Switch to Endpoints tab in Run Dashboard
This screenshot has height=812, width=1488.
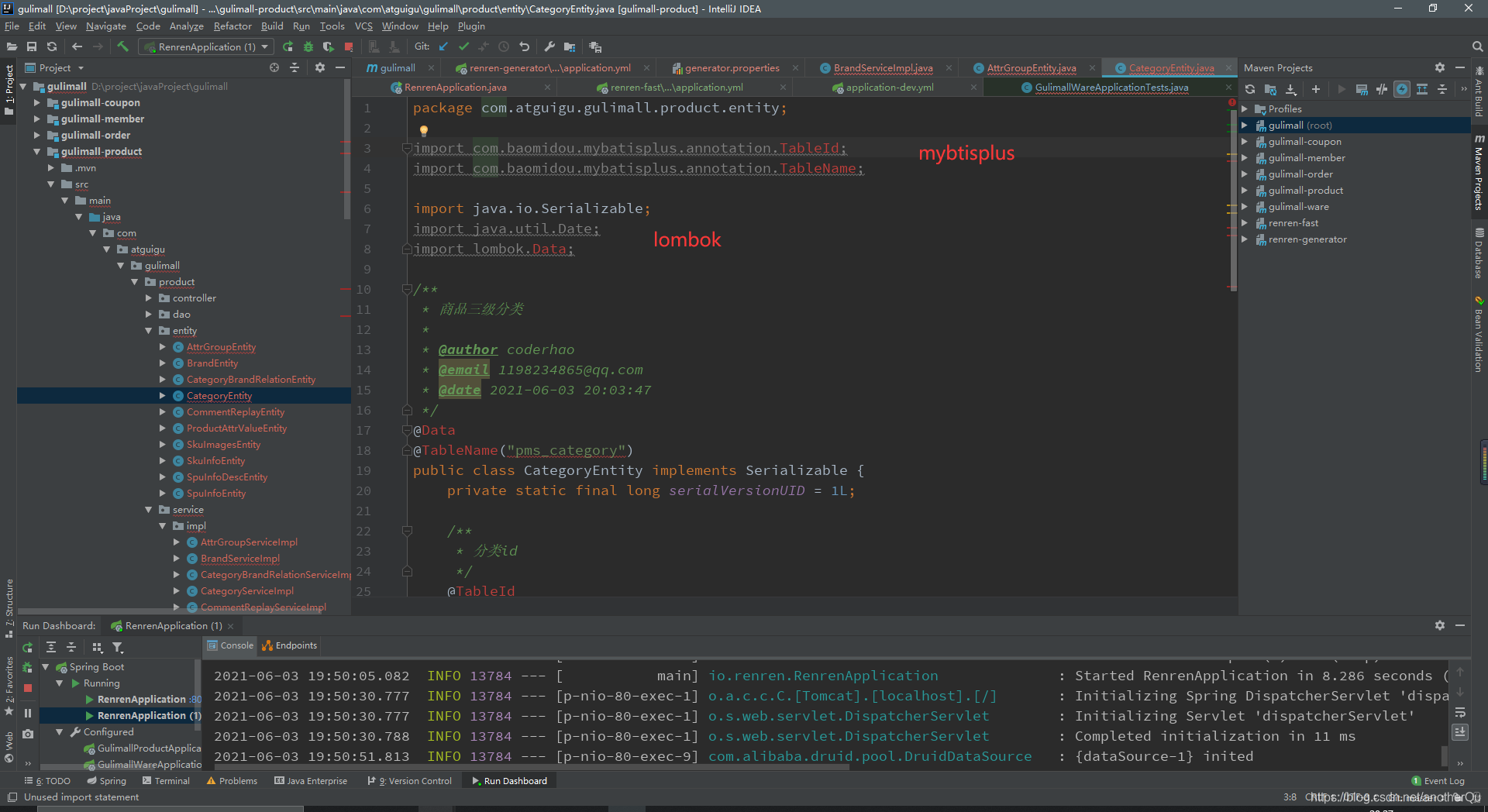point(289,645)
